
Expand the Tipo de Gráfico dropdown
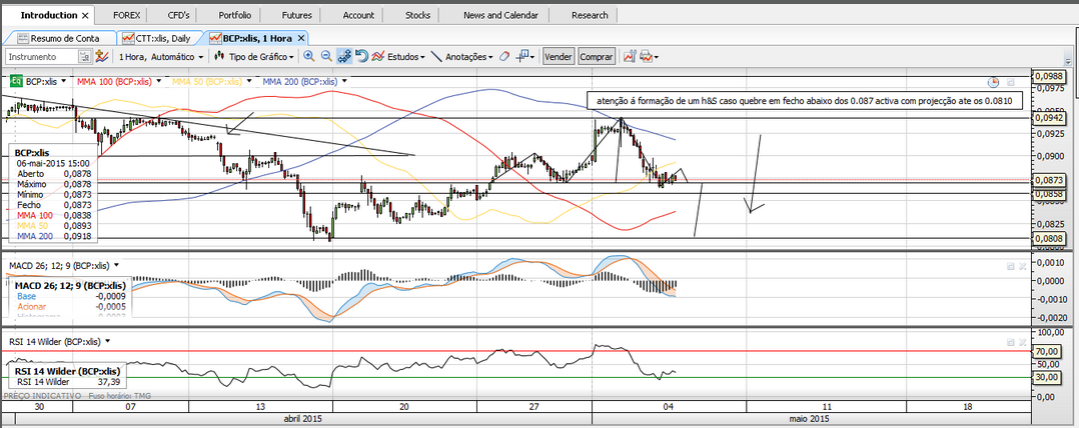pyautogui.click(x=256, y=57)
